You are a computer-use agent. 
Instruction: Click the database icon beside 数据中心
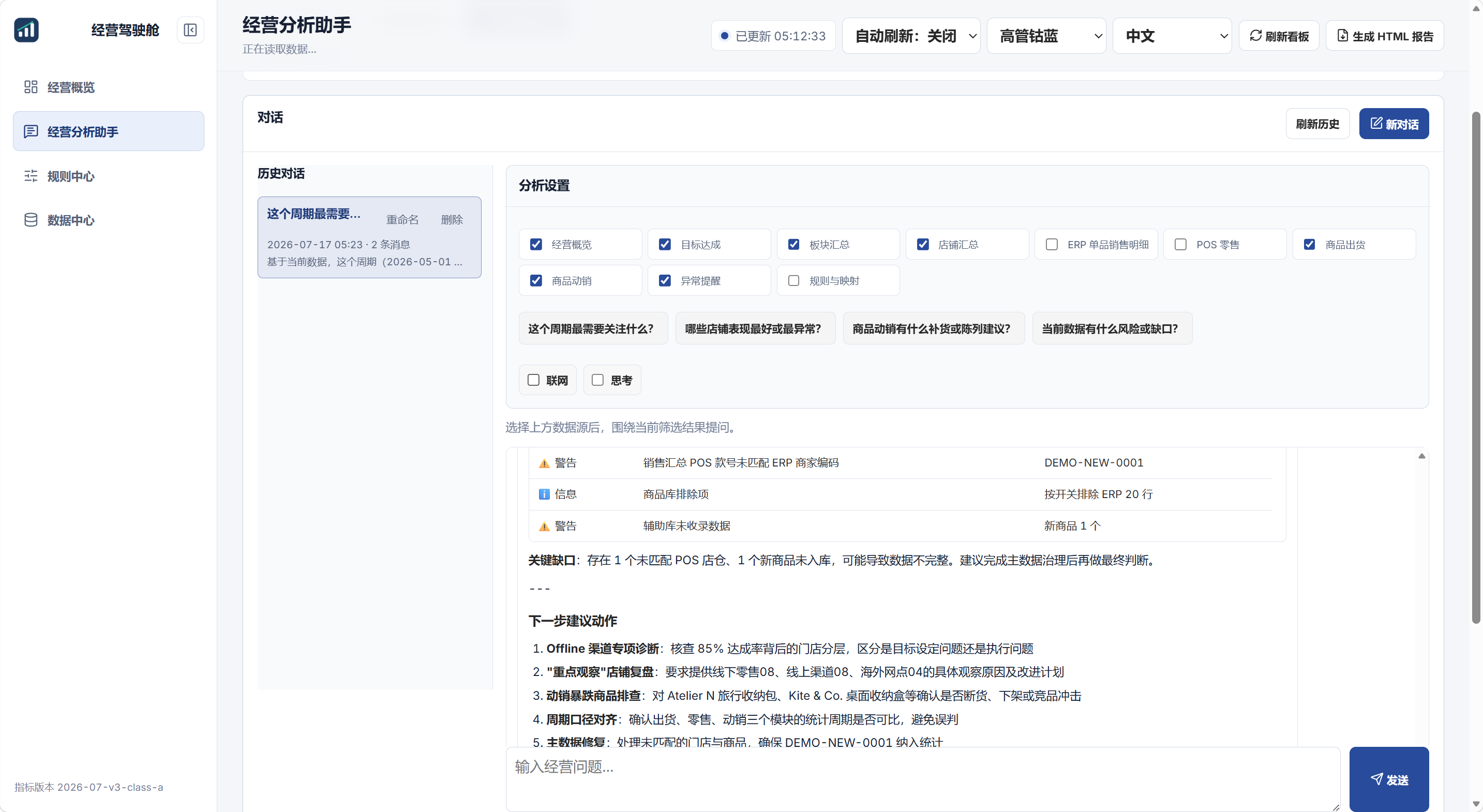click(x=31, y=220)
